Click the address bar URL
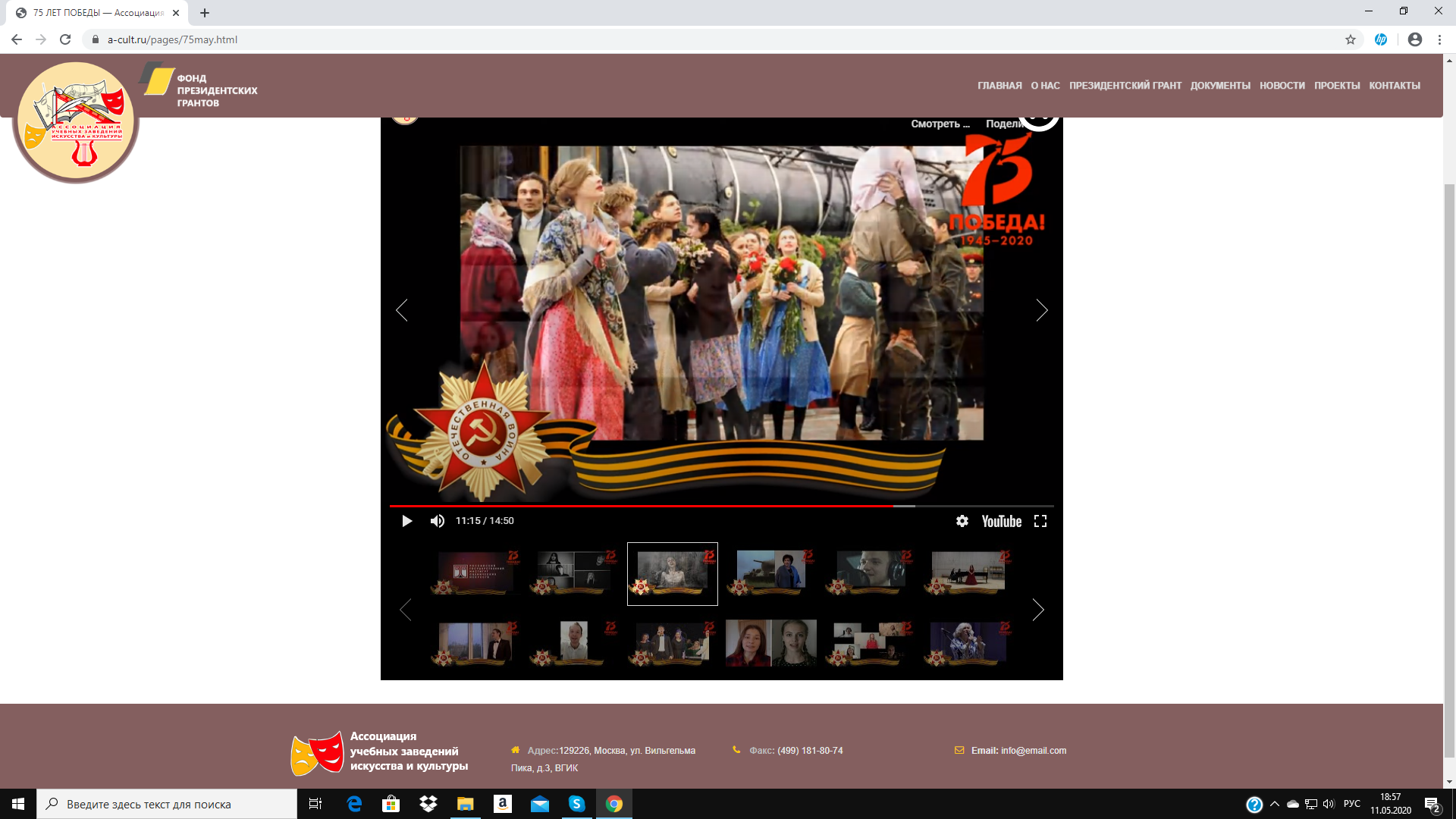This screenshot has height=819, width=1456. click(172, 39)
